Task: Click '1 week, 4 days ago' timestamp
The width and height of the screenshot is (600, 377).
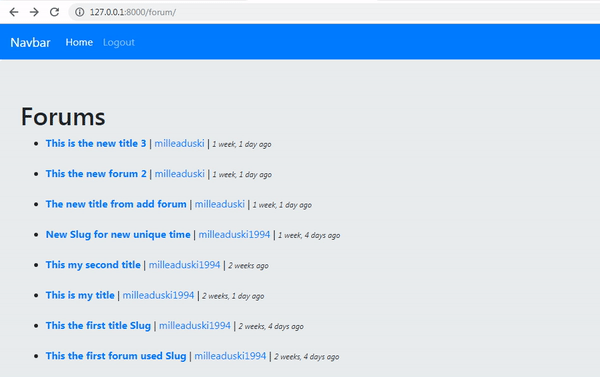Action: click(x=309, y=235)
